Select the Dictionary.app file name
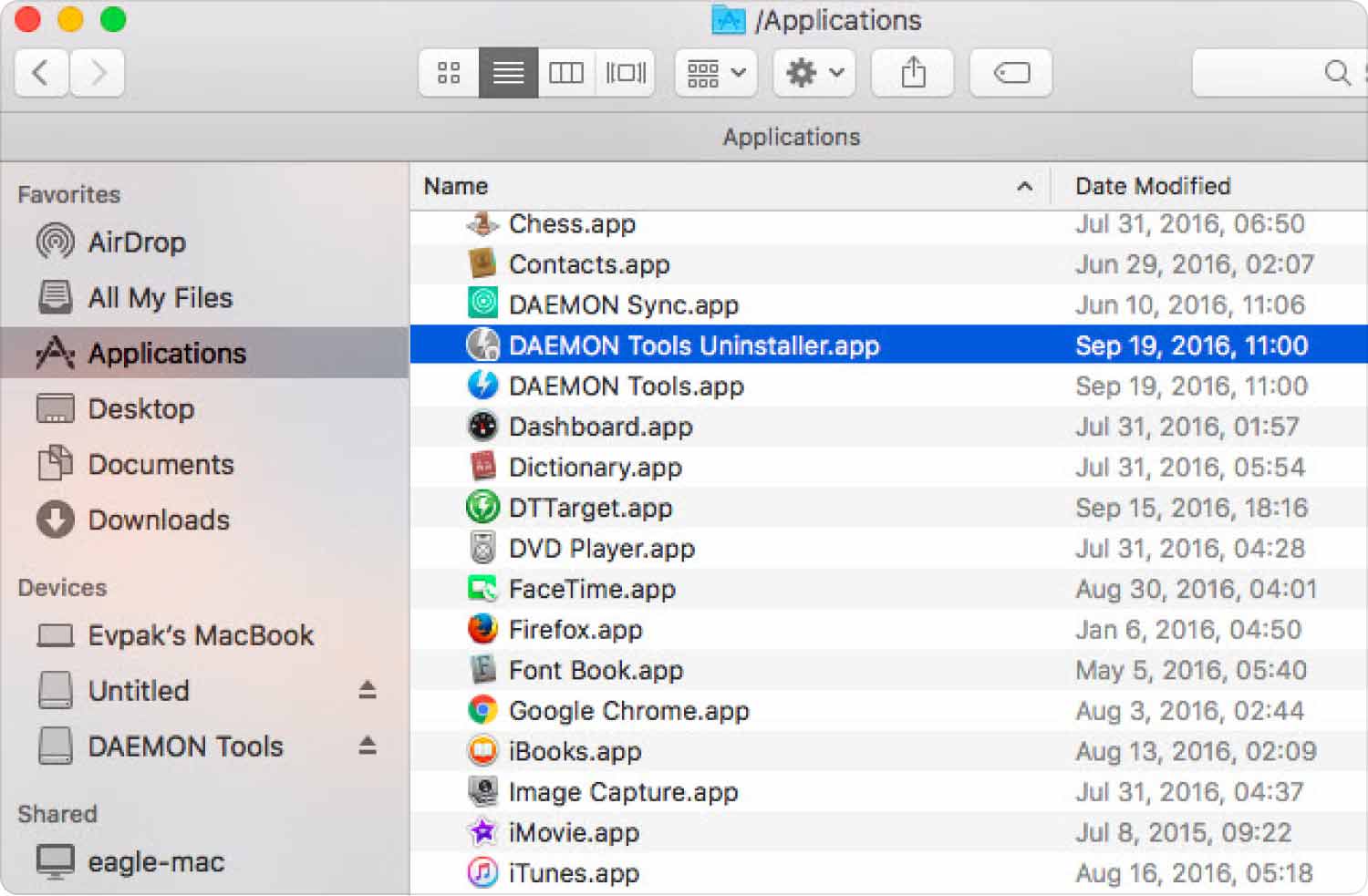Image resolution: width=1368 pixels, height=896 pixels. coord(596,468)
